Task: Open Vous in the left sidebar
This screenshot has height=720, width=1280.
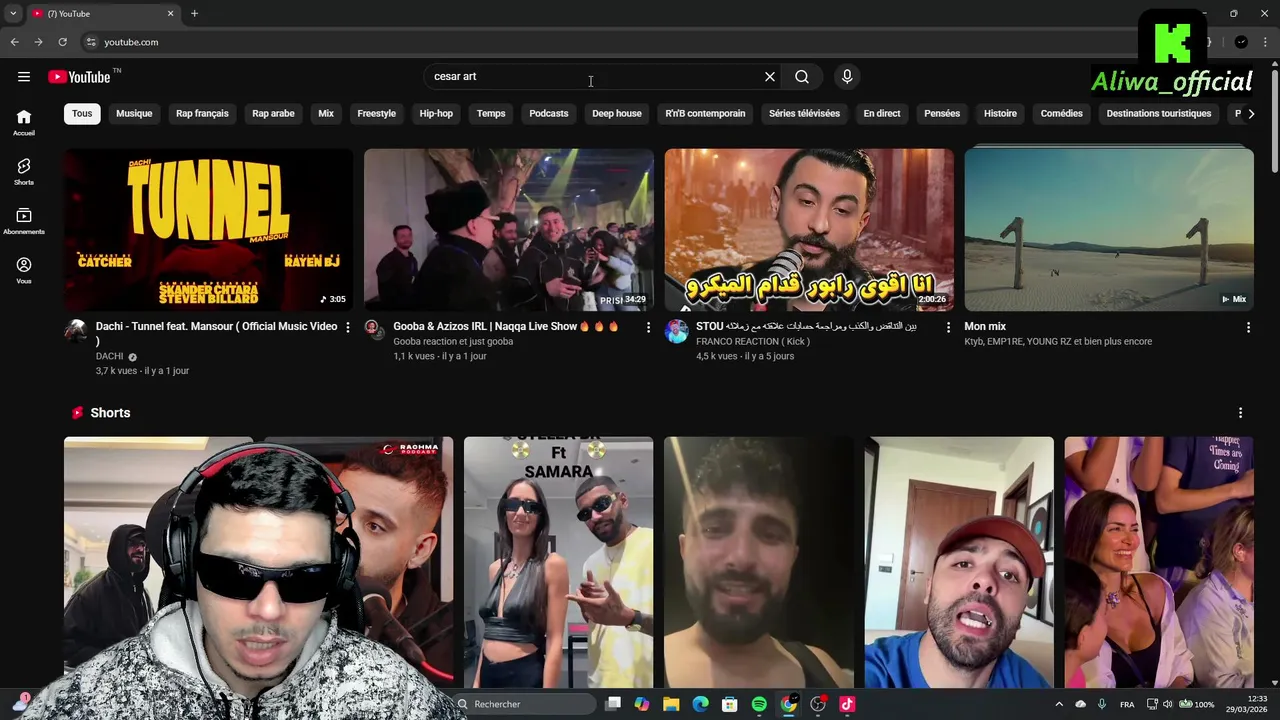Action: click(24, 271)
